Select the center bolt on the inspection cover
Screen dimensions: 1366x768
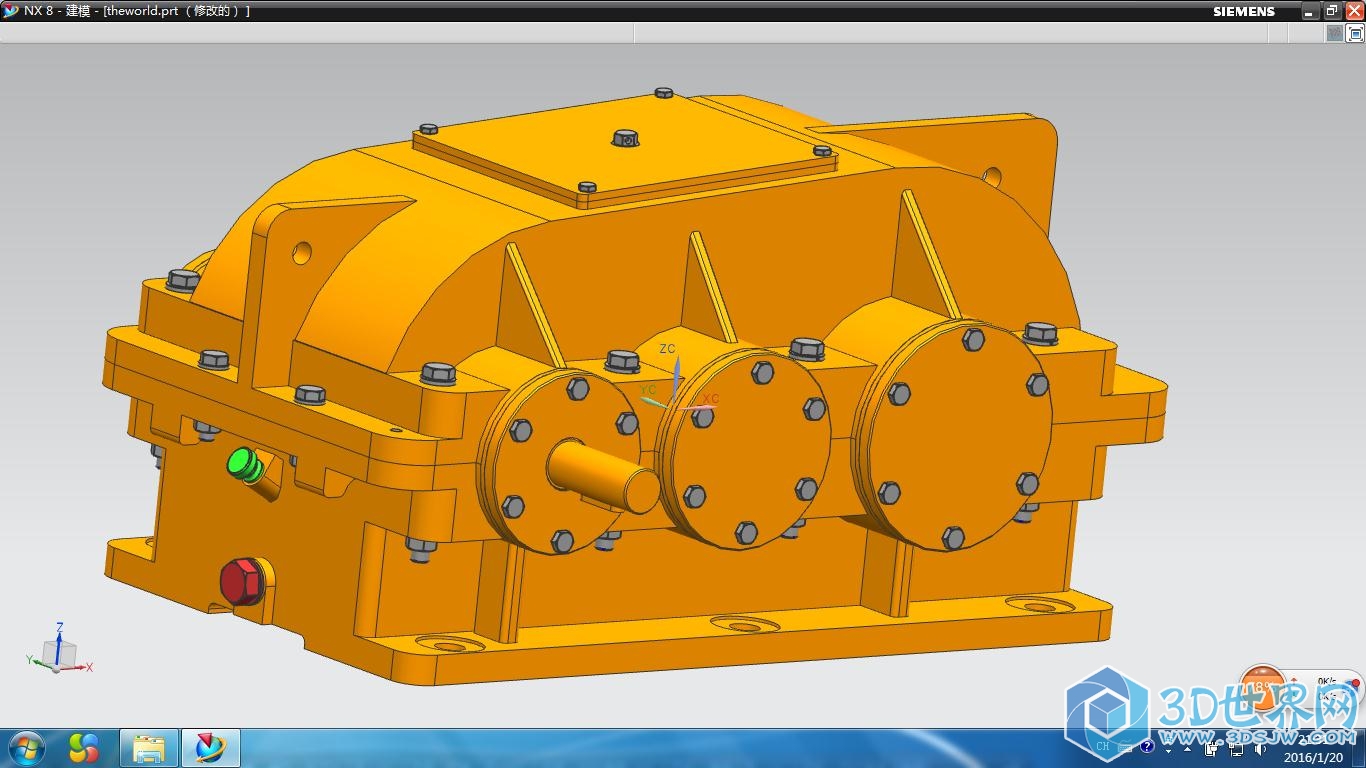[x=625, y=138]
